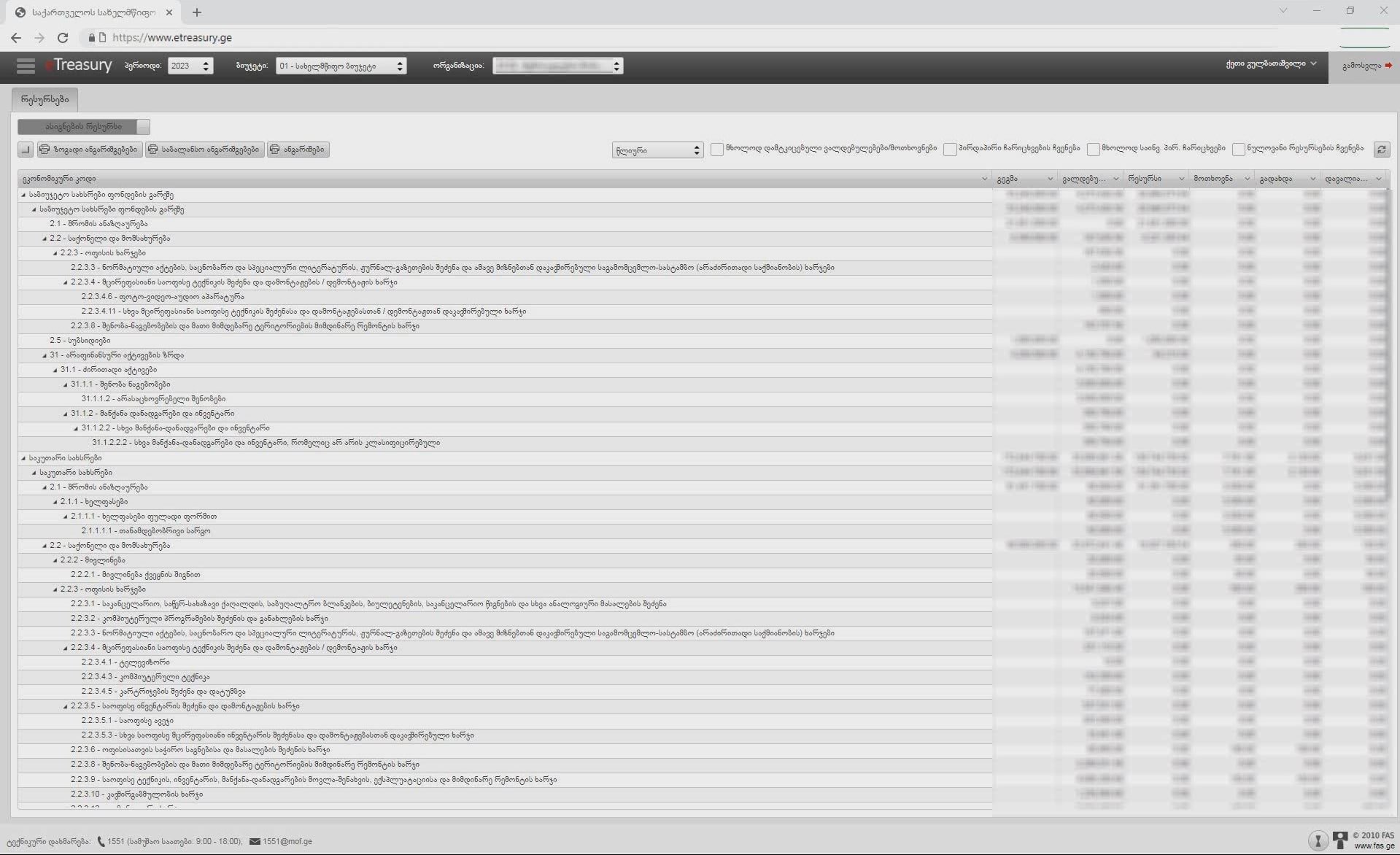Reload the page with browser refresh
Image resolution: width=1400 pixels, height=855 pixels.
tap(63, 38)
